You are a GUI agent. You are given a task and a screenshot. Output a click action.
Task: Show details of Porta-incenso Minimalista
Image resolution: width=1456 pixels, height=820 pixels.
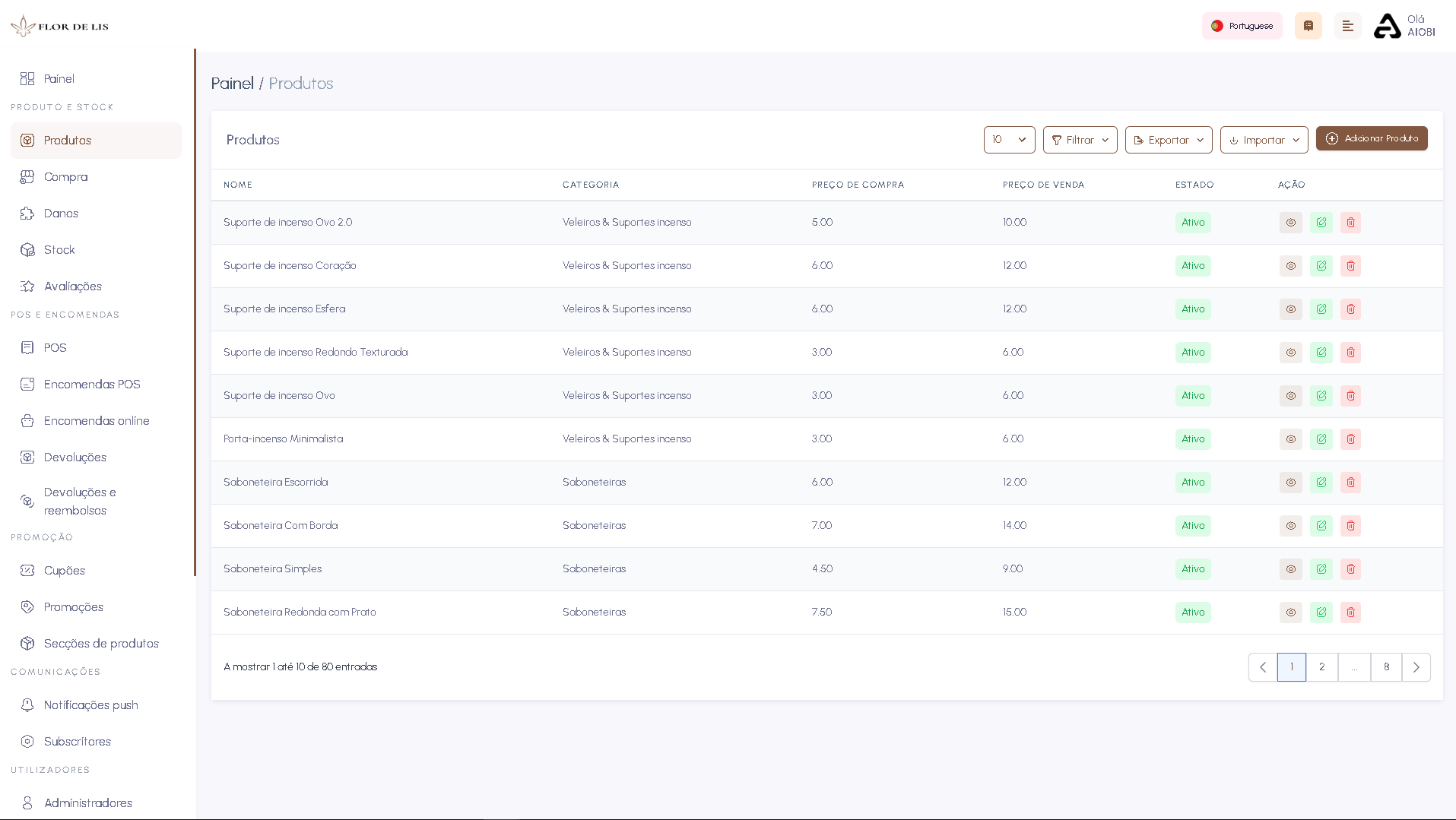pos(1290,438)
